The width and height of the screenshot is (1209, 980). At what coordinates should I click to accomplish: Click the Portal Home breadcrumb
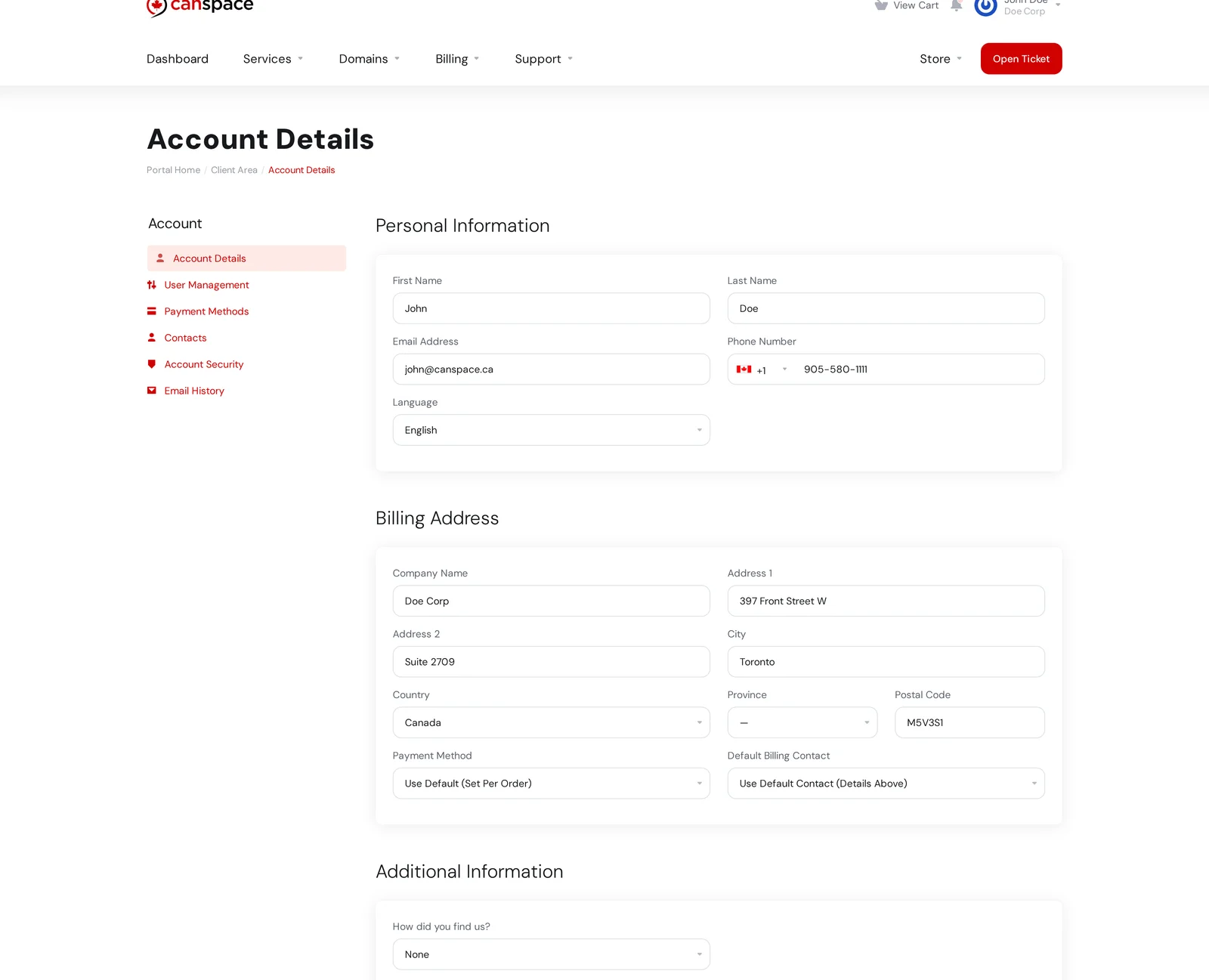click(173, 170)
